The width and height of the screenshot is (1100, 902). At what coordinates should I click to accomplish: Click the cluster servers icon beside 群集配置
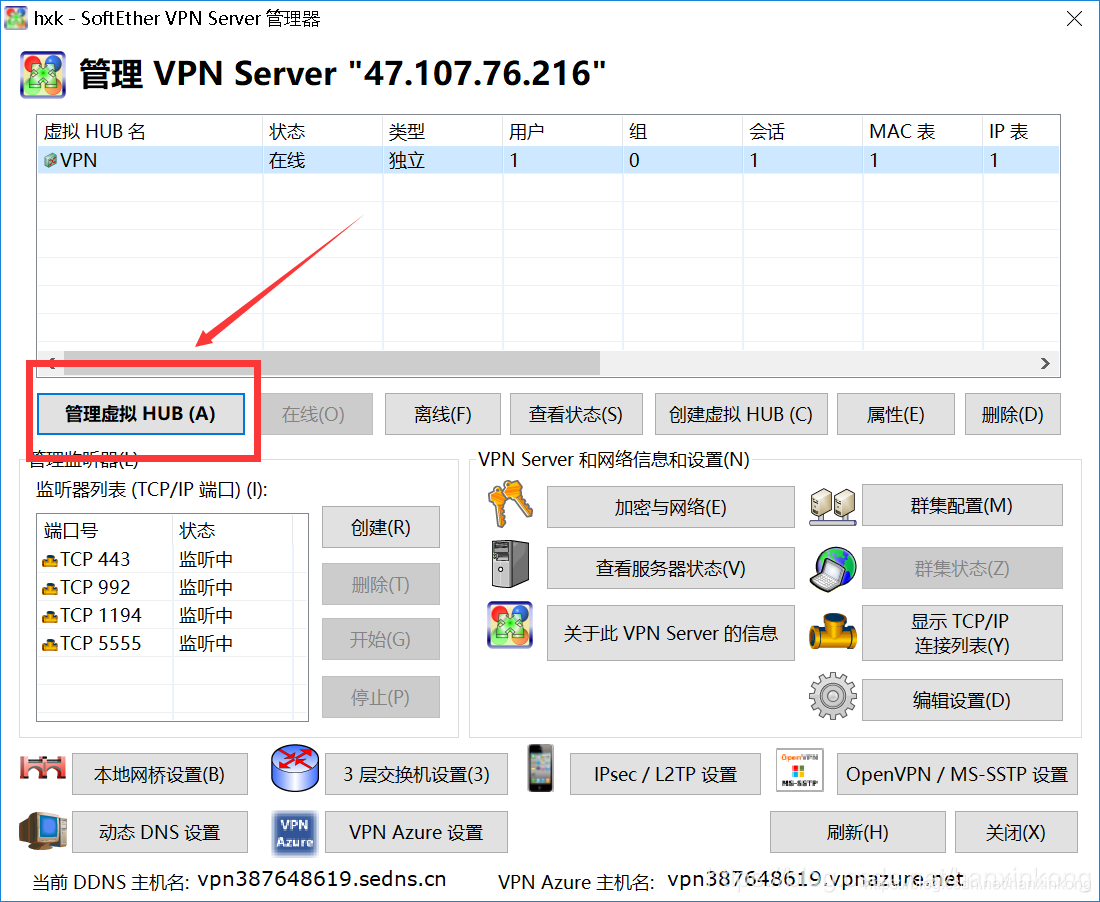[x=833, y=506]
